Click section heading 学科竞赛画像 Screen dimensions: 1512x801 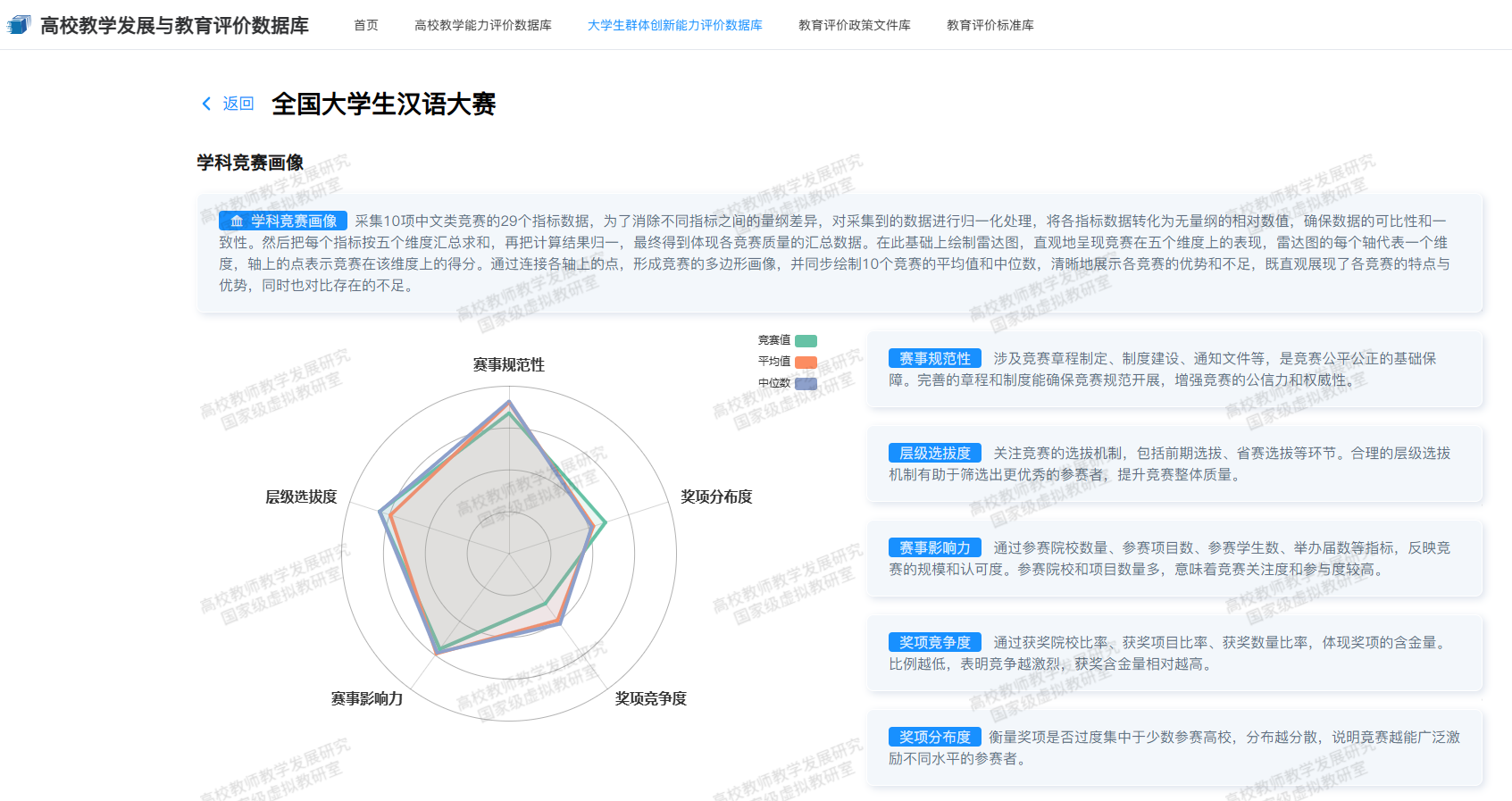click(x=250, y=163)
